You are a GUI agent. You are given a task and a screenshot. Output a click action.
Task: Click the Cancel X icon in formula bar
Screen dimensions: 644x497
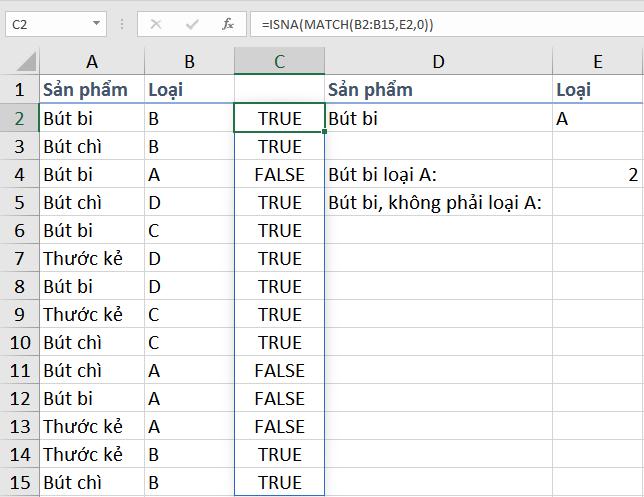point(155,23)
